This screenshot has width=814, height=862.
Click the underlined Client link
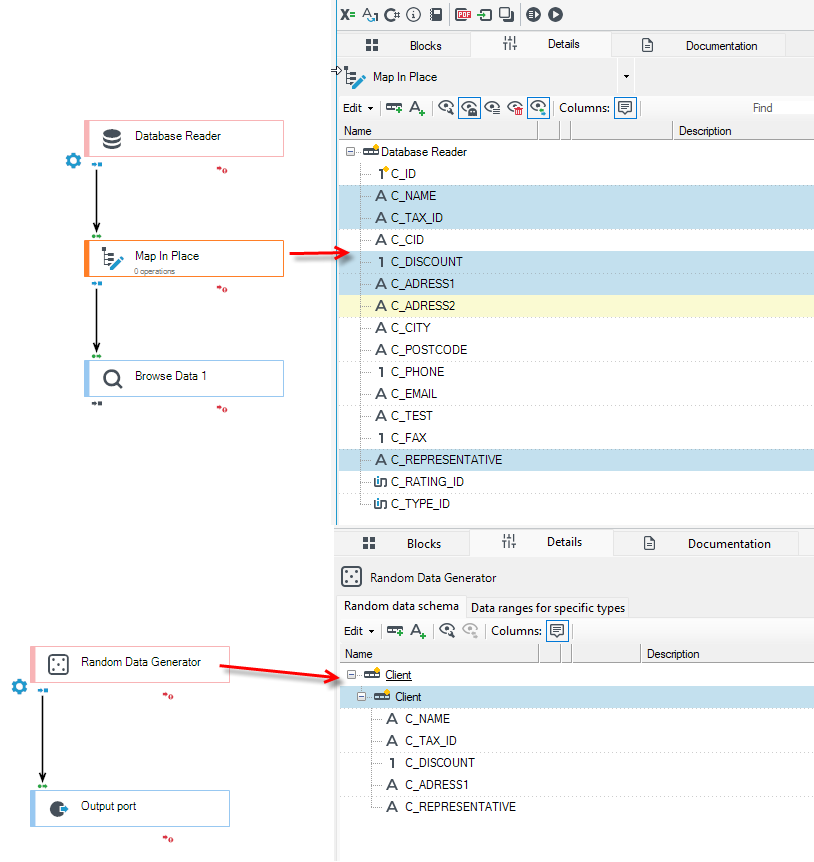click(x=398, y=675)
